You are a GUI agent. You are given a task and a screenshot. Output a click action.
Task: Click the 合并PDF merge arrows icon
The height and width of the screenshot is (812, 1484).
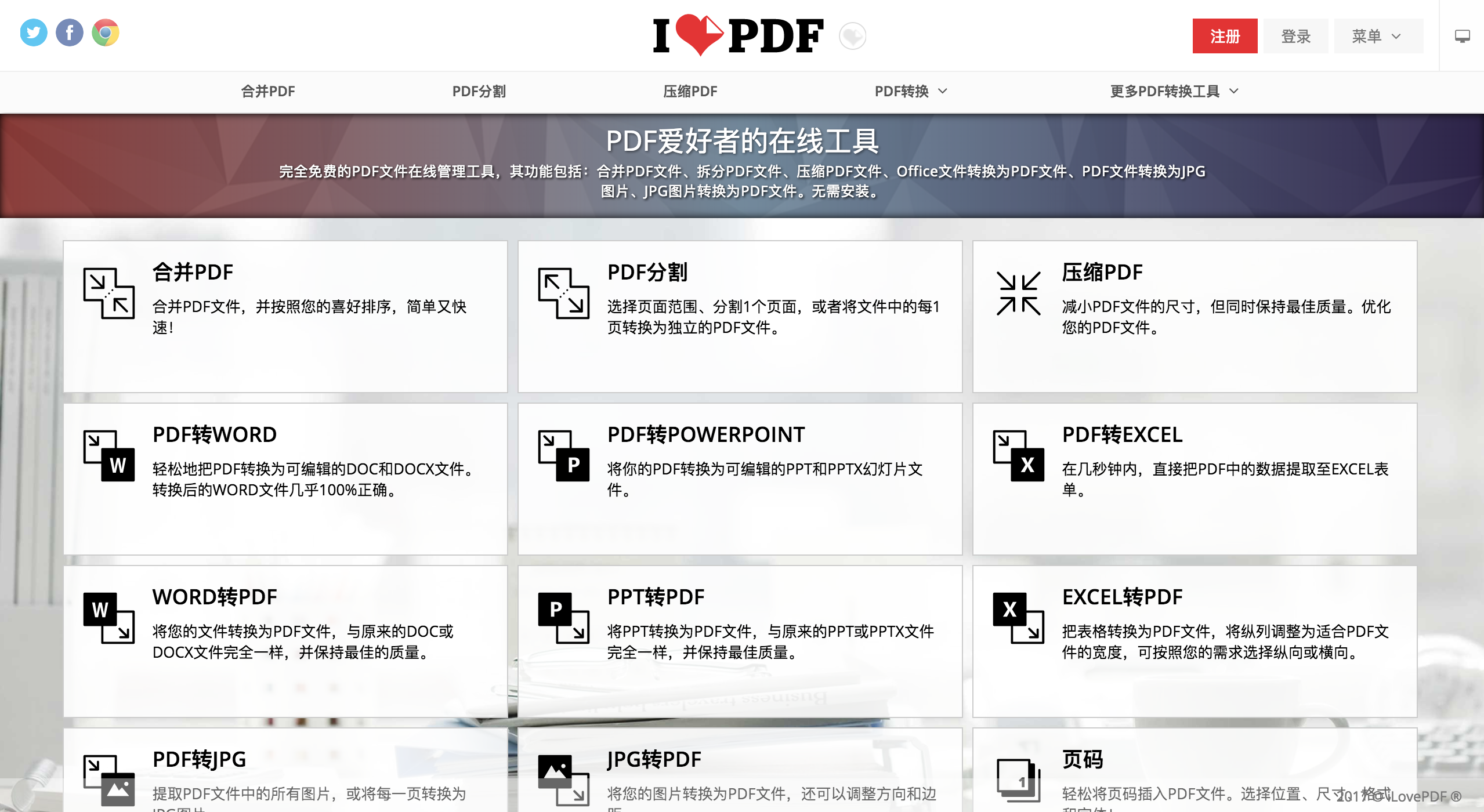(x=109, y=293)
